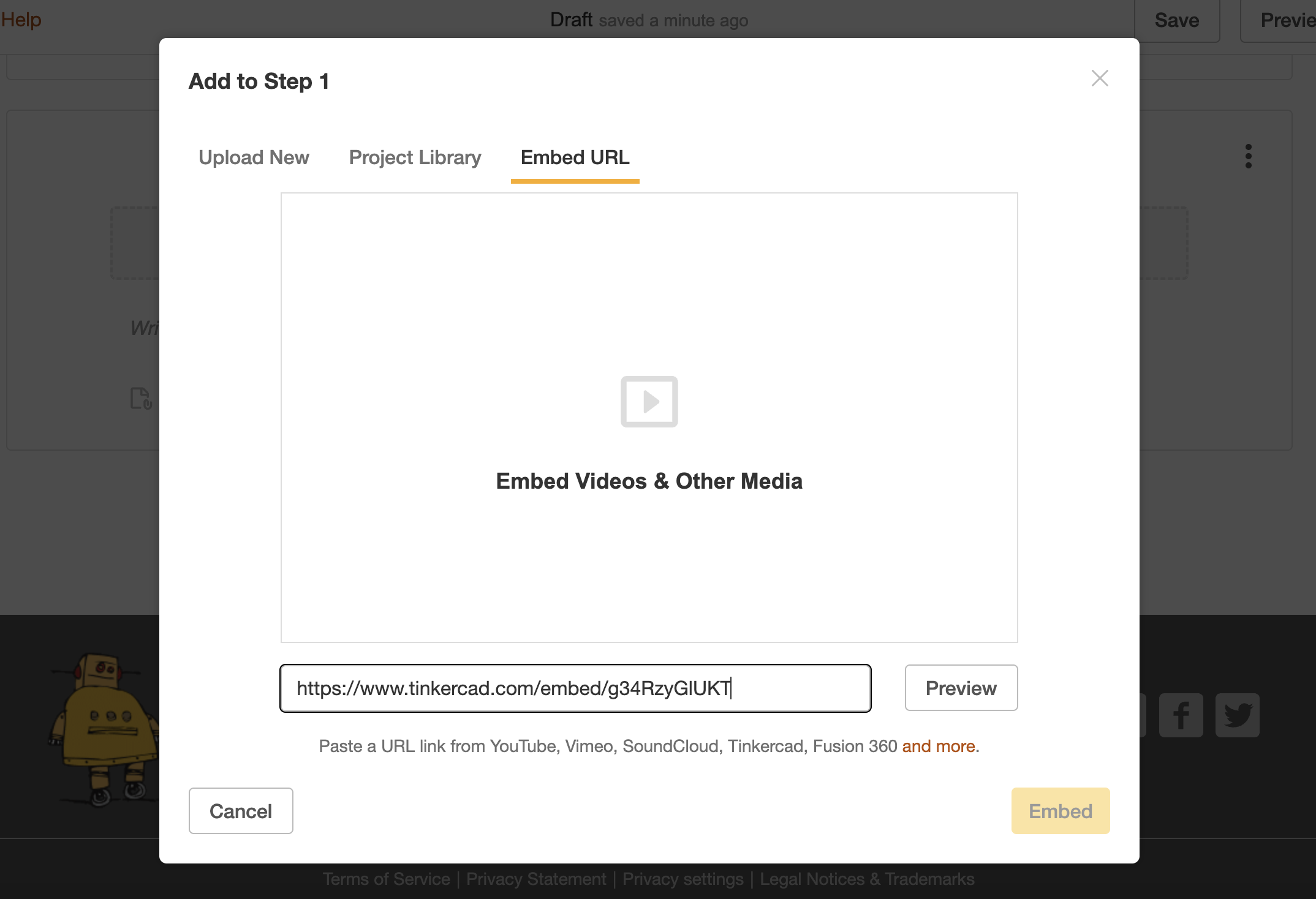Click the file attachment icon in editor
Viewport: 1316px width, 899px height.
click(141, 397)
